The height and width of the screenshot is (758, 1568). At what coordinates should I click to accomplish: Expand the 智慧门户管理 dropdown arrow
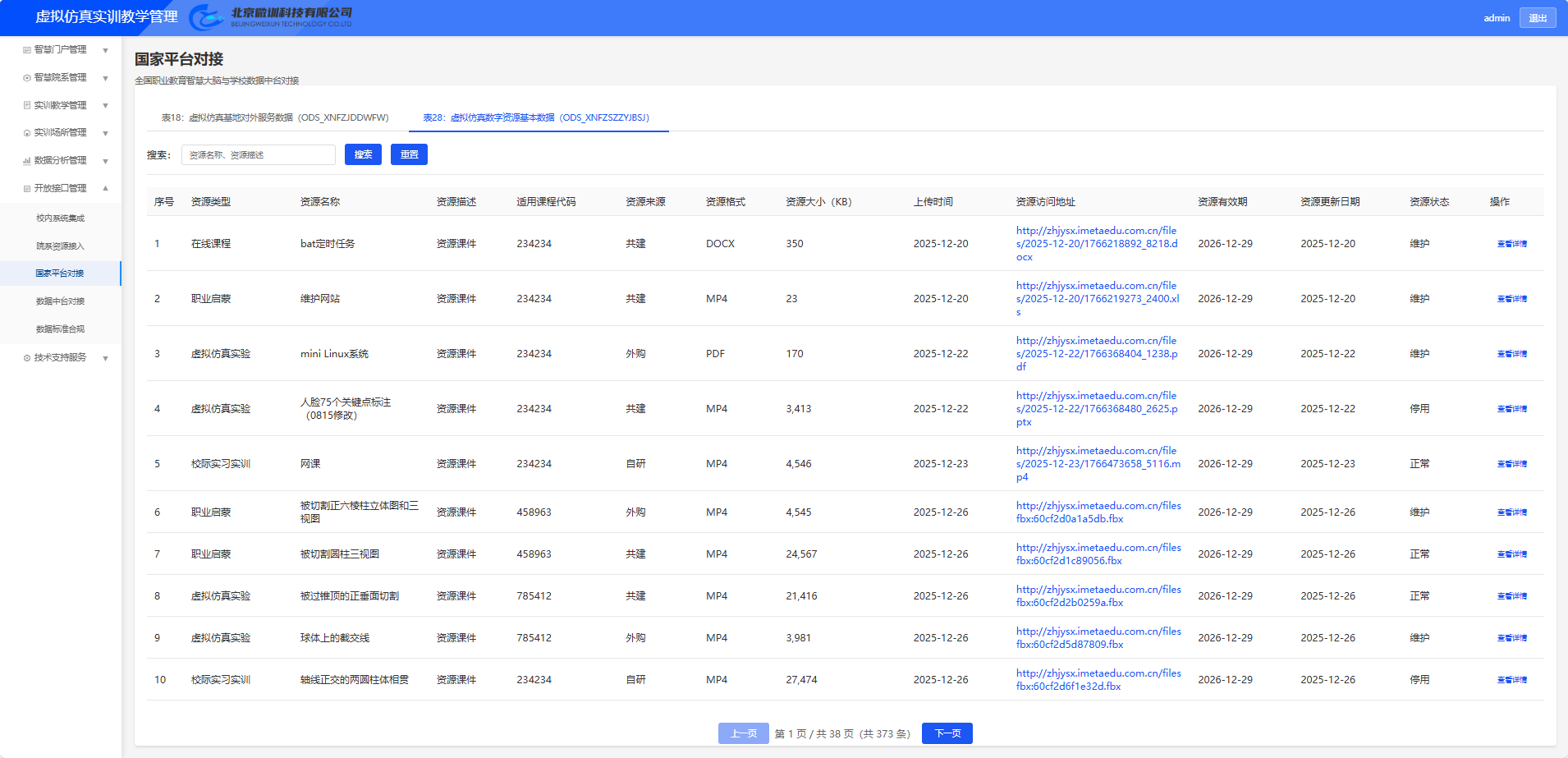(x=105, y=51)
